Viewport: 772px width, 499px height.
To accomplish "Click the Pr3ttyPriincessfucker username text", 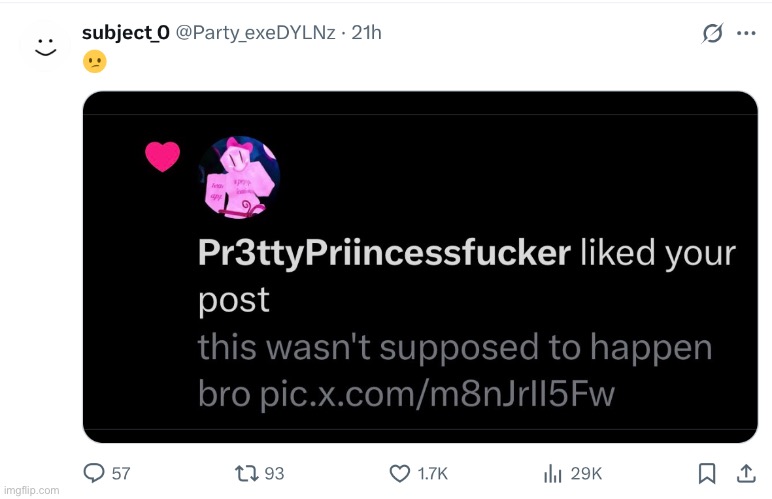I will click(384, 253).
